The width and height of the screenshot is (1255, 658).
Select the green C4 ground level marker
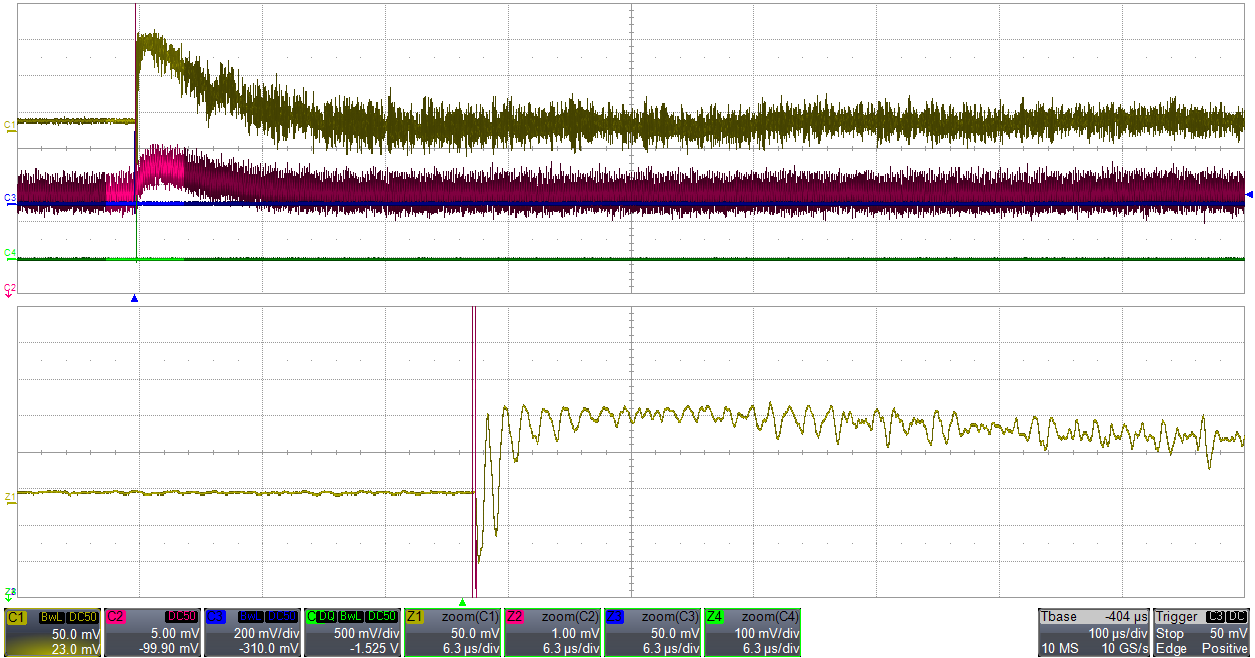point(9,255)
